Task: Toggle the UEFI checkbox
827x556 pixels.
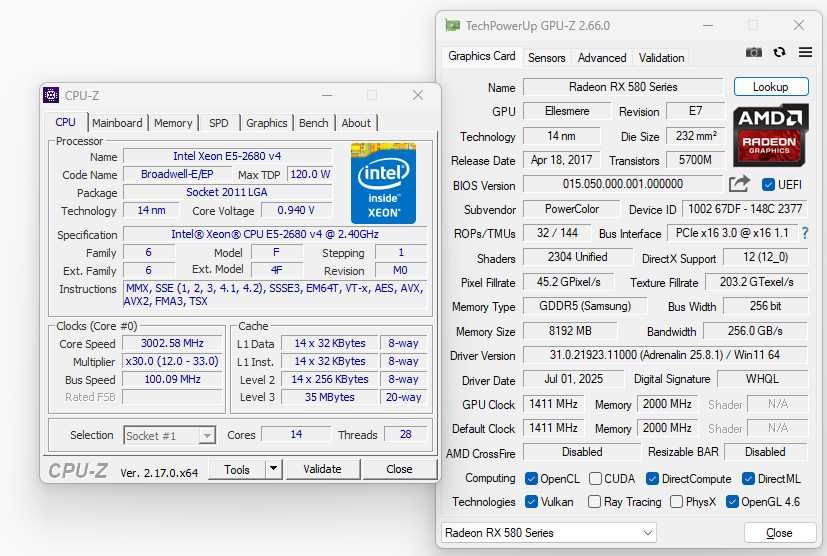Action: coord(768,184)
